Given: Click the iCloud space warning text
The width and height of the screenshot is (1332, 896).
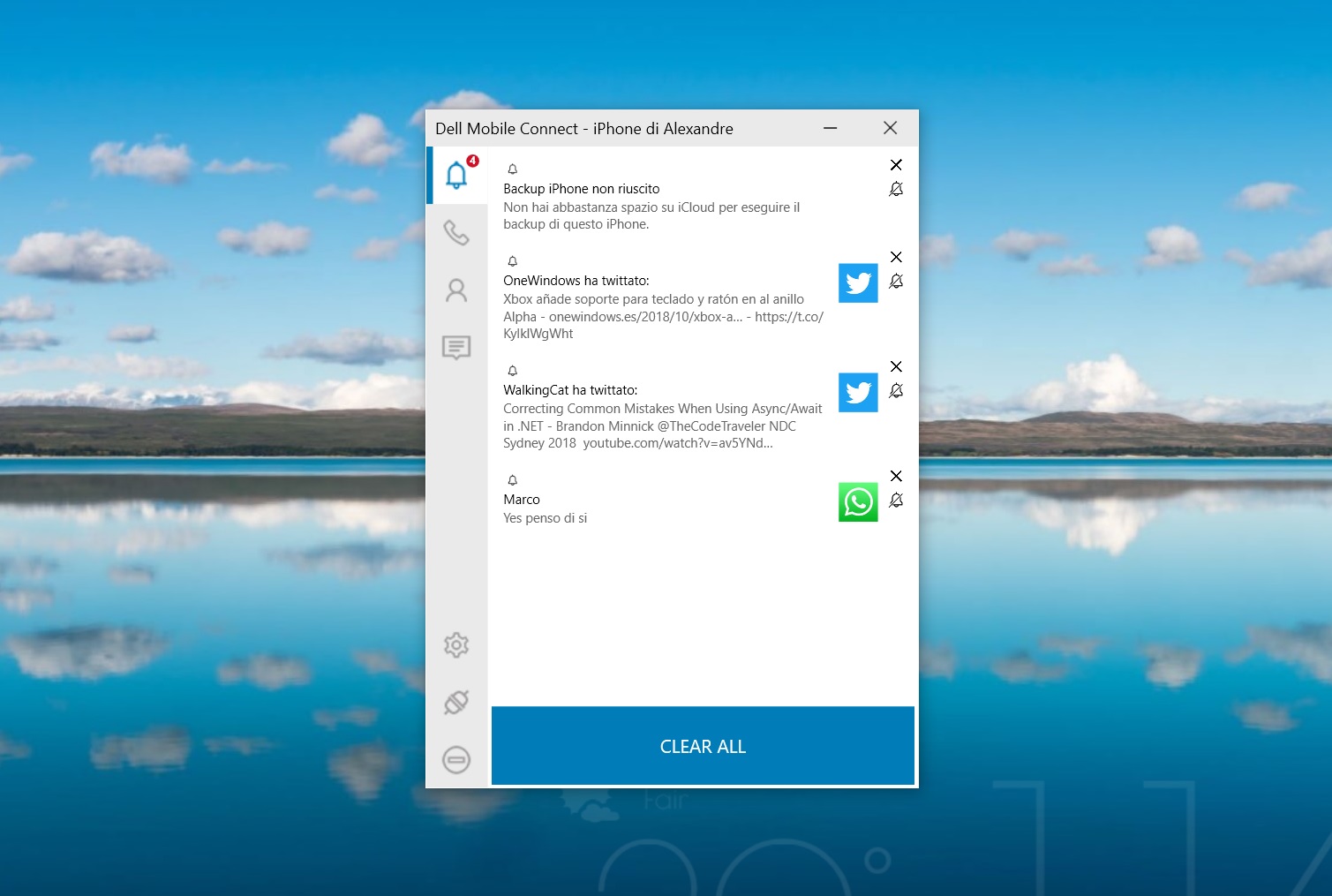Looking at the screenshot, I should pos(651,215).
